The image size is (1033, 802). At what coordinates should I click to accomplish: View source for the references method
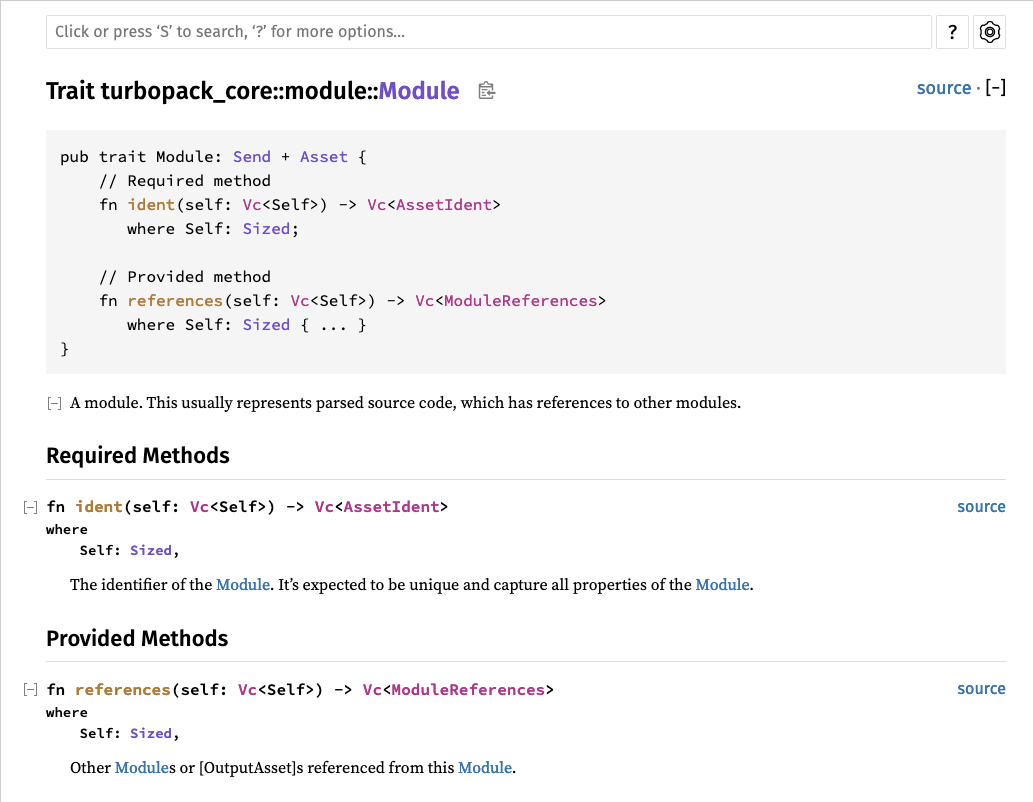point(981,689)
